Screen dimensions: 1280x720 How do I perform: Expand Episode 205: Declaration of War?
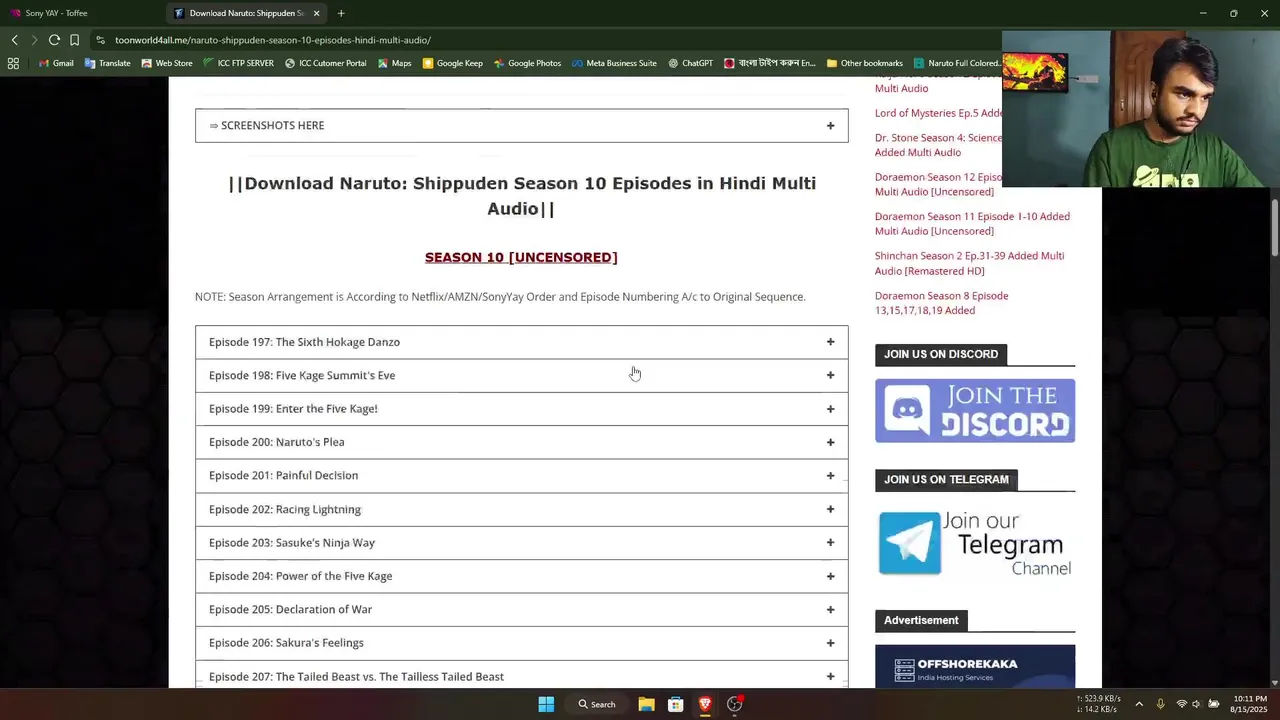tap(521, 609)
